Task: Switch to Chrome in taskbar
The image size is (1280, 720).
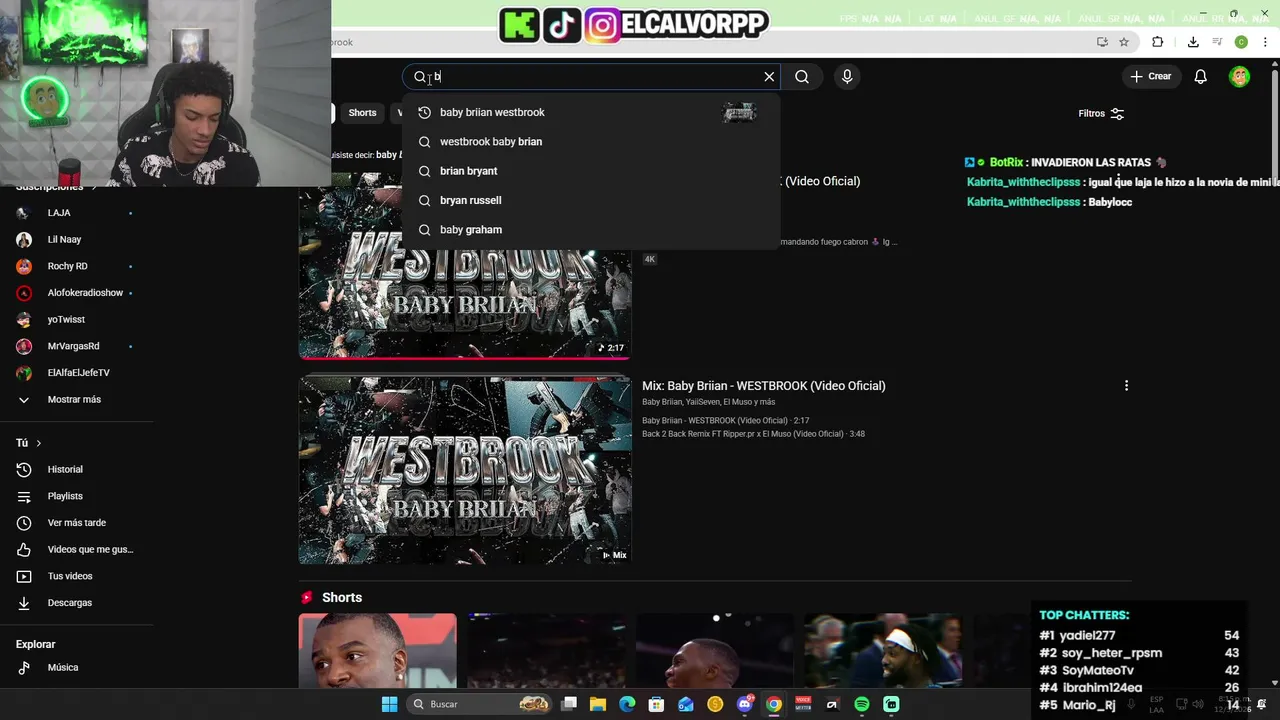Action: pos(774,704)
